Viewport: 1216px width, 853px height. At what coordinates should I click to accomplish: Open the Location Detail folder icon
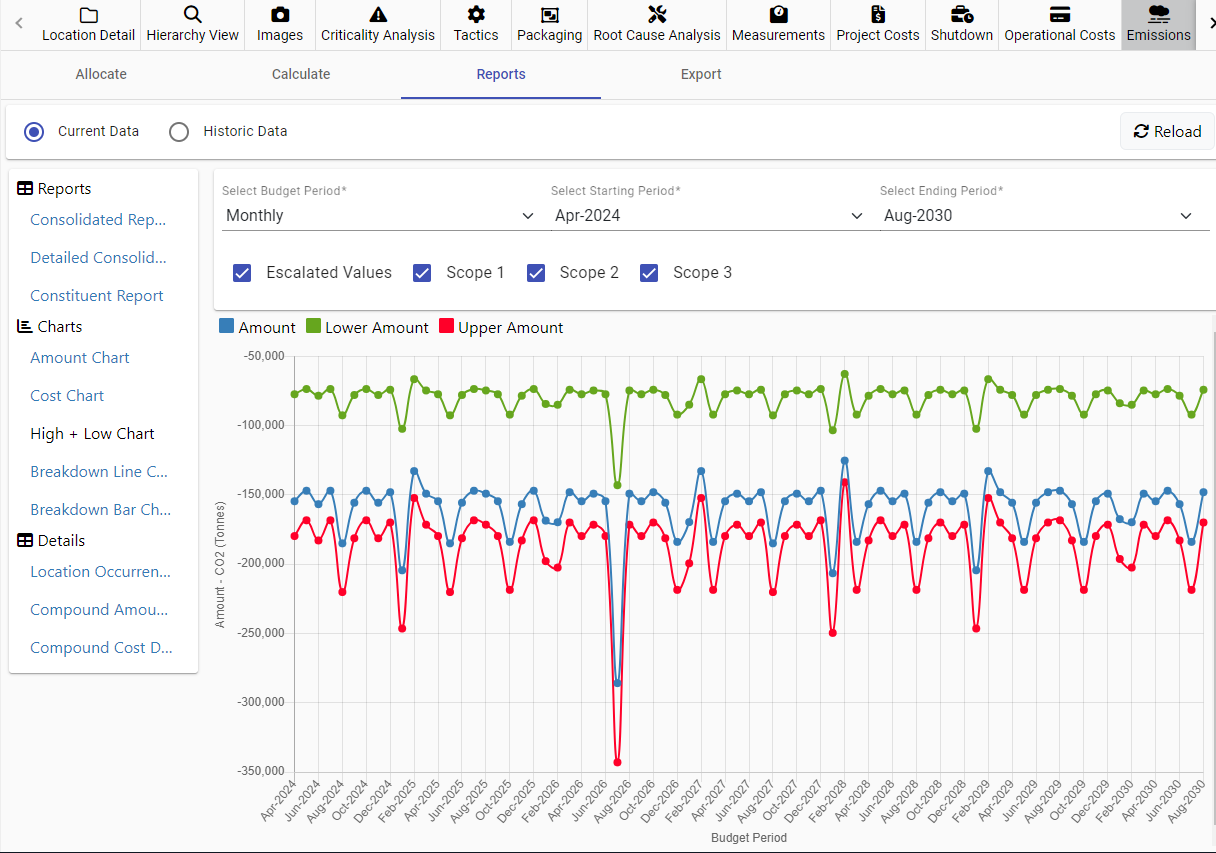(x=89, y=14)
